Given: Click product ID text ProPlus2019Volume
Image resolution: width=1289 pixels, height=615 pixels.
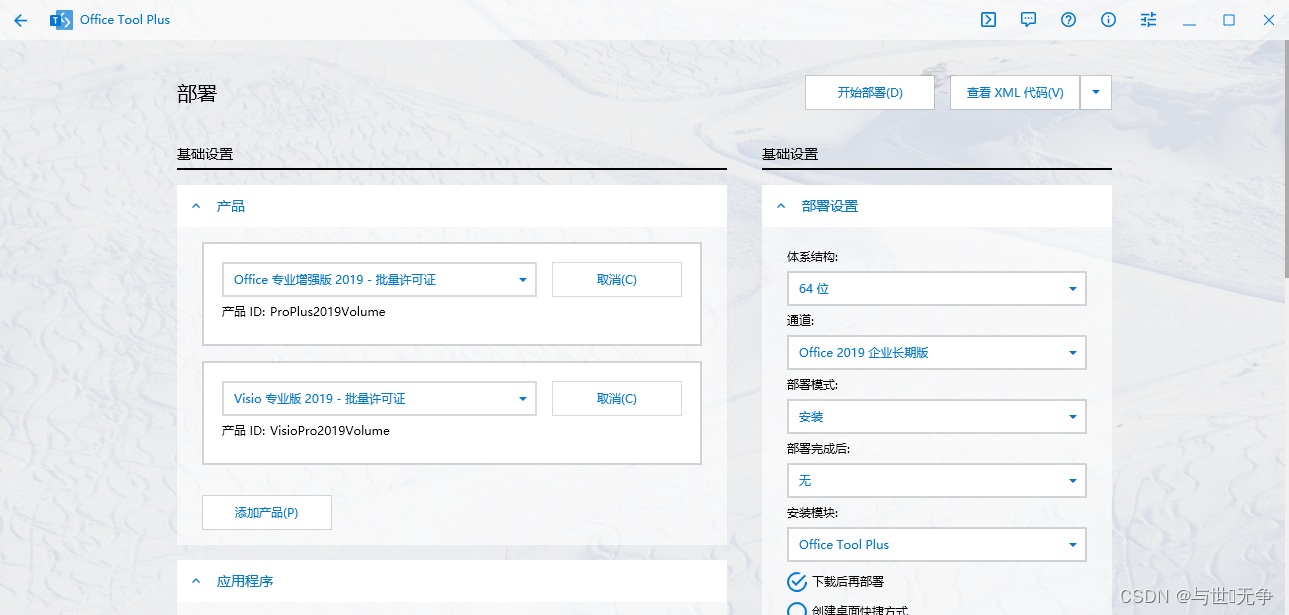Looking at the screenshot, I should click(x=328, y=312).
